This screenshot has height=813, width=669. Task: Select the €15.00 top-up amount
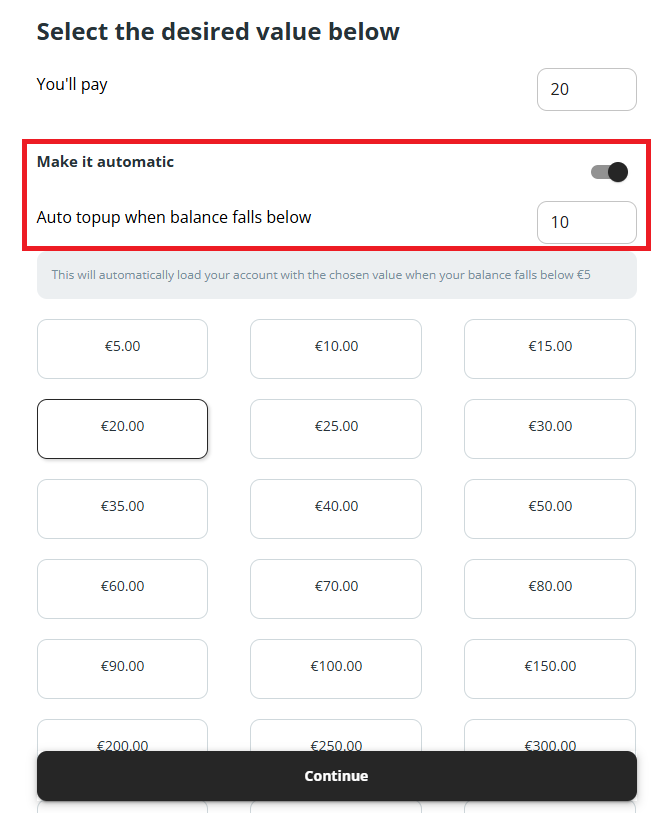click(x=549, y=348)
